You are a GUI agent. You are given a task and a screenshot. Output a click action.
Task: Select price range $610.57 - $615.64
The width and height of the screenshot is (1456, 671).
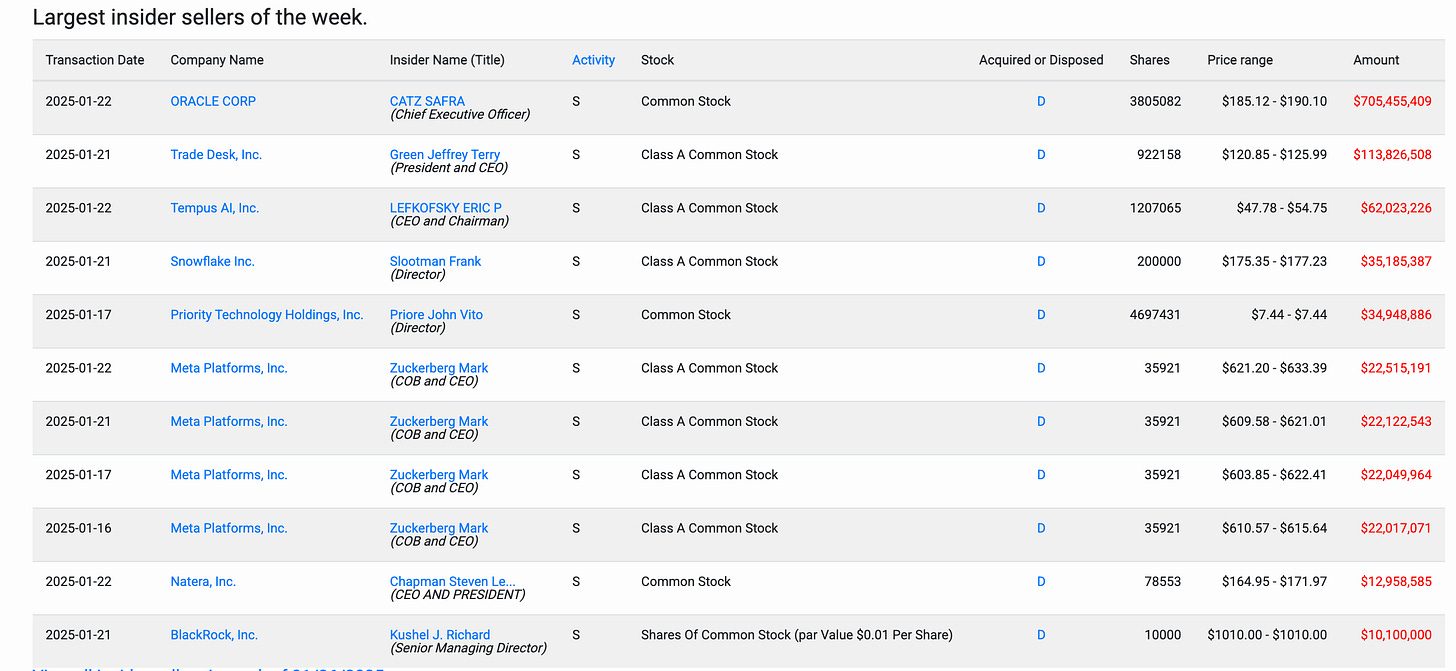1274,528
